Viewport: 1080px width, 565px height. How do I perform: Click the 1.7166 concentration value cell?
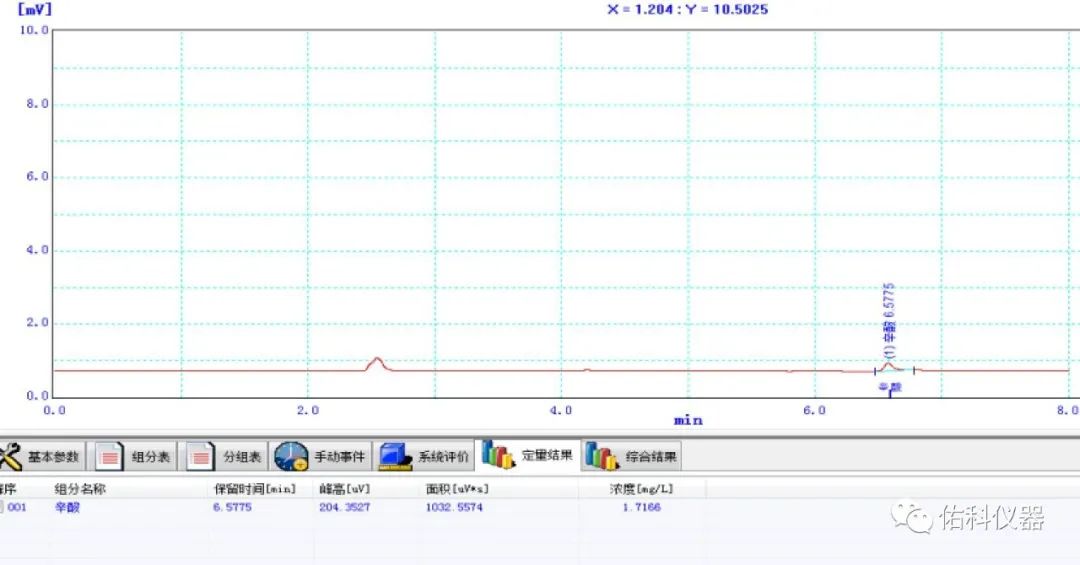click(x=642, y=507)
